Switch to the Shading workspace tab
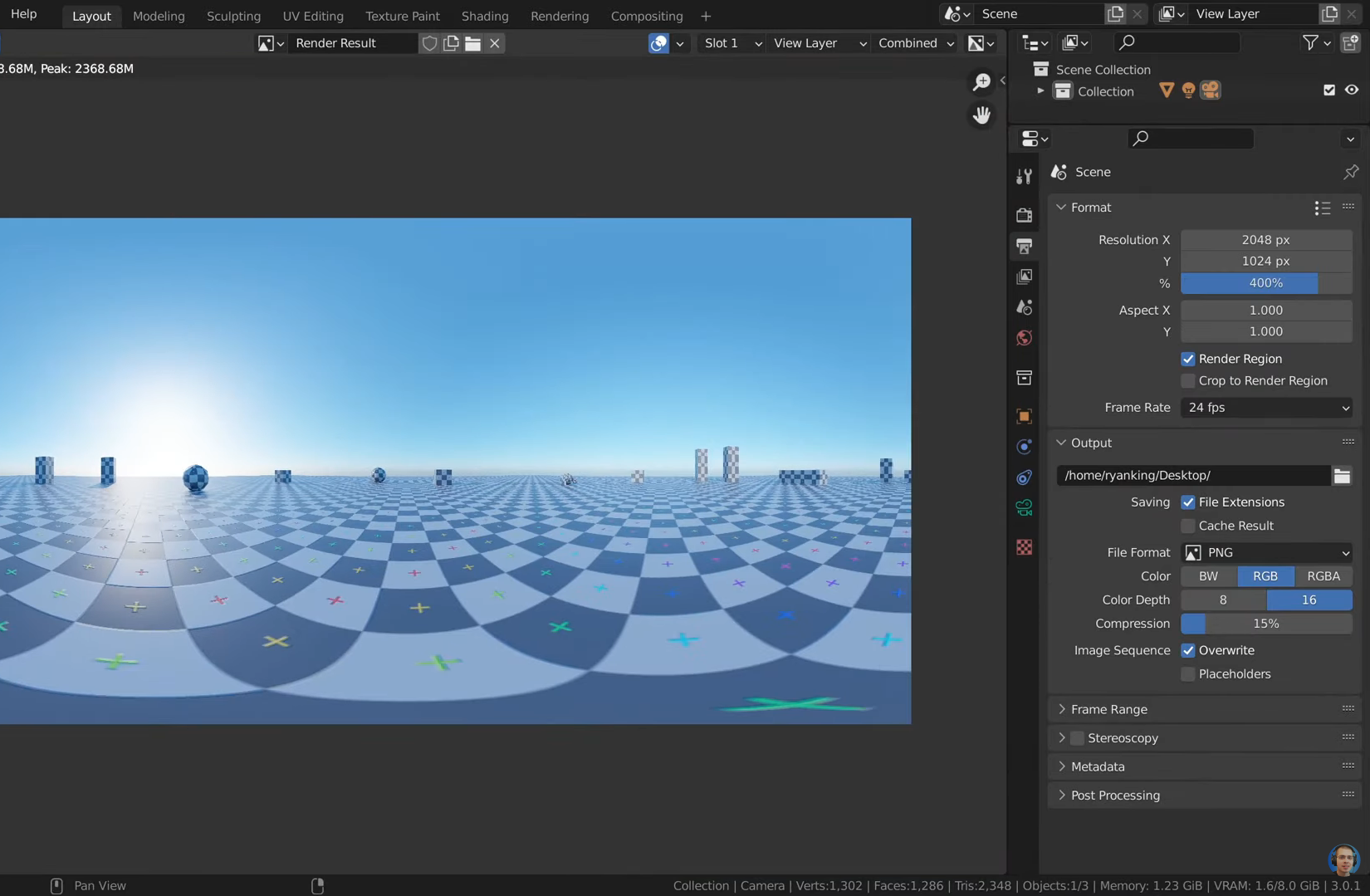Screen dimensions: 1370x896 click(x=485, y=16)
